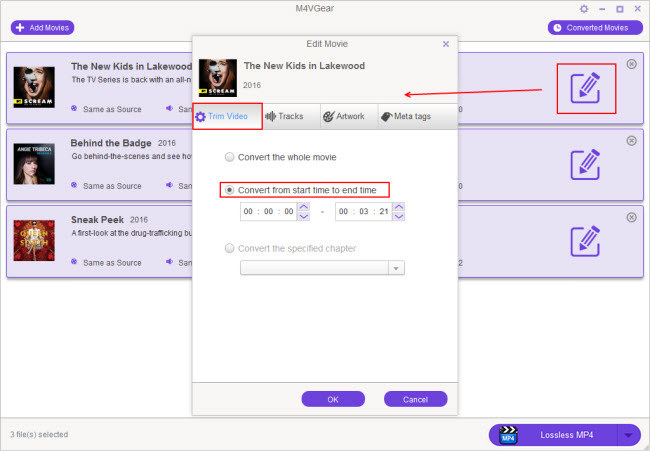This screenshot has width=650, height=451.
Task: Click video icon in Sneak Peek row
Action: (x=74, y=262)
